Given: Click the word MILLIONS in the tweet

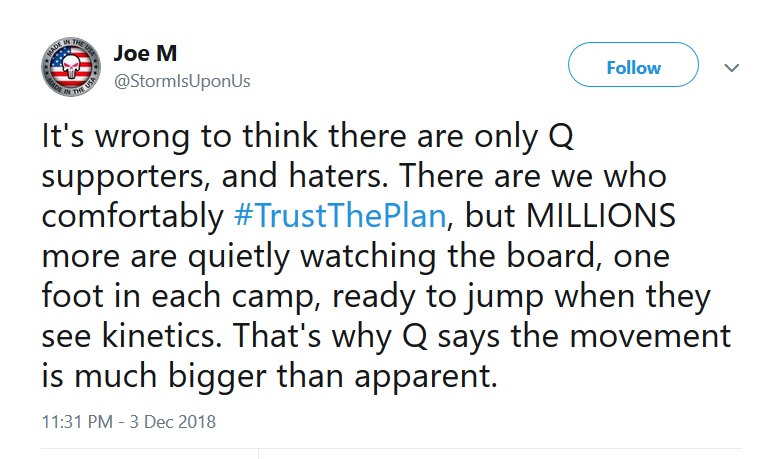Looking at the screenshot, I should (x=601, y=216).
